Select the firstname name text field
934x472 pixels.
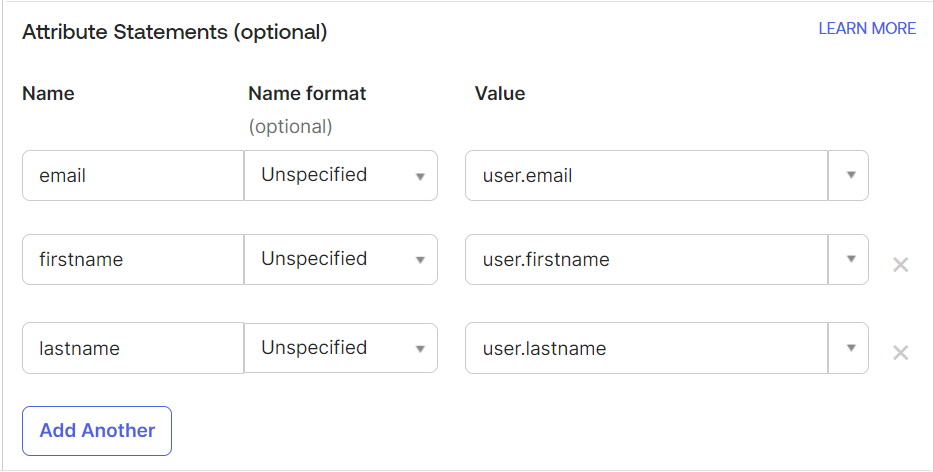(133, 260)
